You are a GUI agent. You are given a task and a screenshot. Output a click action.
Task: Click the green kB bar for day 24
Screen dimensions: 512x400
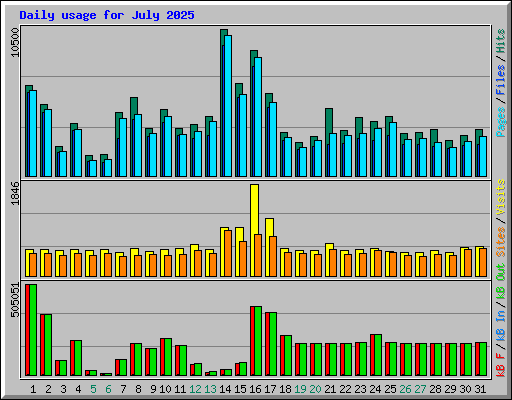point(378,355)
